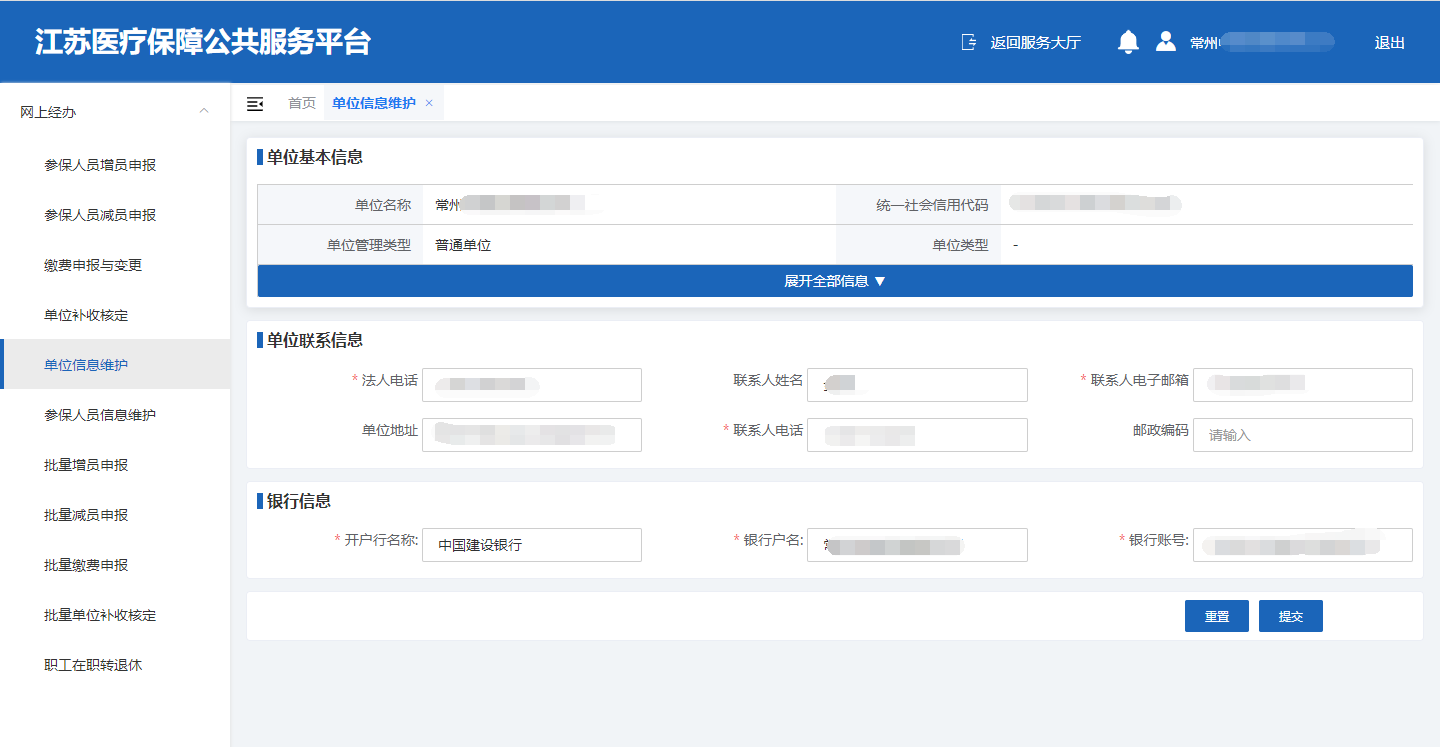Select the 单位信息维护 tab
Image resolution: width=1440 pixels, height=747 pixels.
(373, 103)
